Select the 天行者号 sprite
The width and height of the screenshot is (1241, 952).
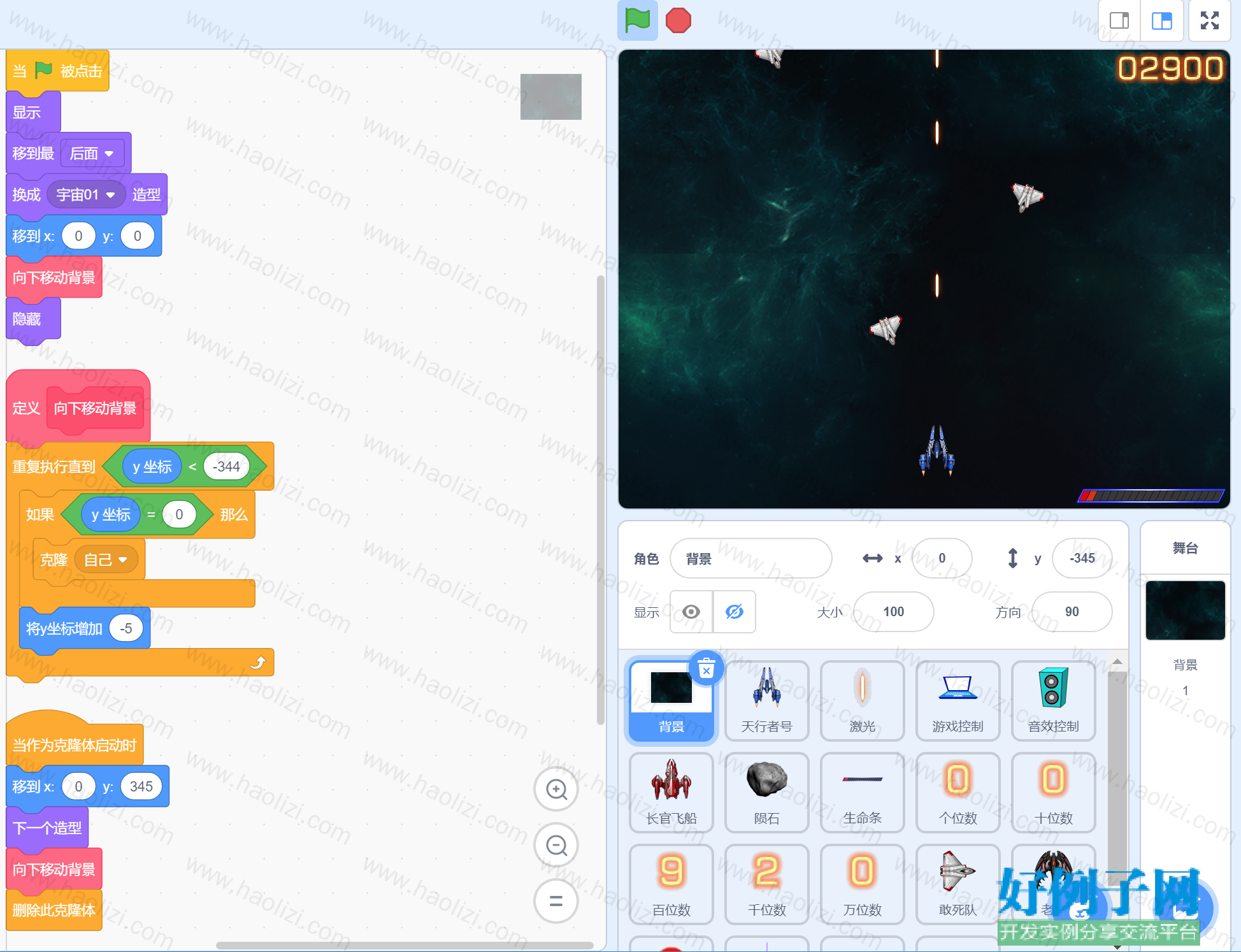[767, 701]
